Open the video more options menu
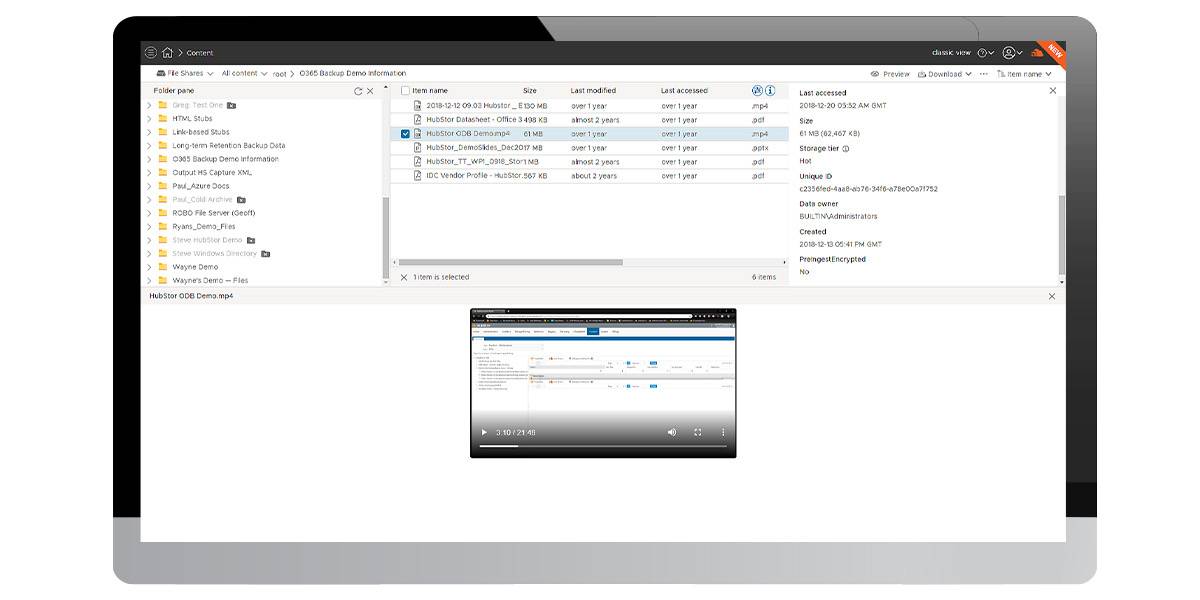 point(723,432)
